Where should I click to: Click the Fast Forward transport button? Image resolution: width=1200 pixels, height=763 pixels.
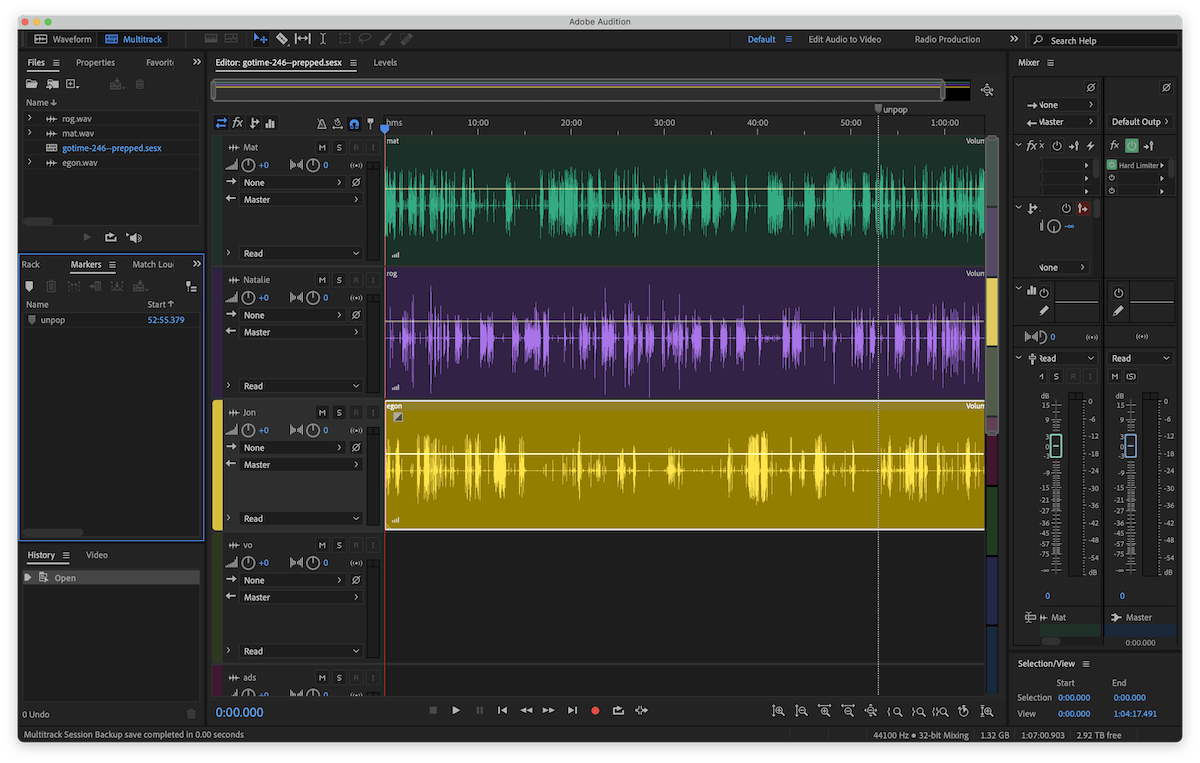point(548,710)
